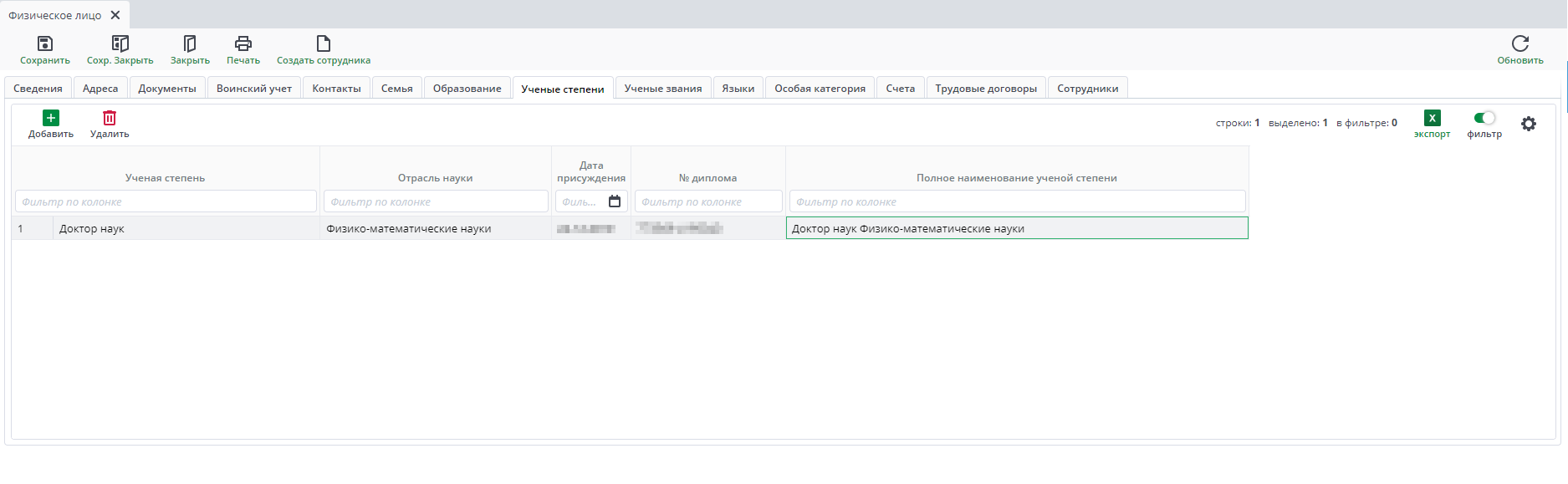
Task: Click Save and Close (Сохр. Закрыть) icon
Action: pyautogui.click(x=120, y=43)
